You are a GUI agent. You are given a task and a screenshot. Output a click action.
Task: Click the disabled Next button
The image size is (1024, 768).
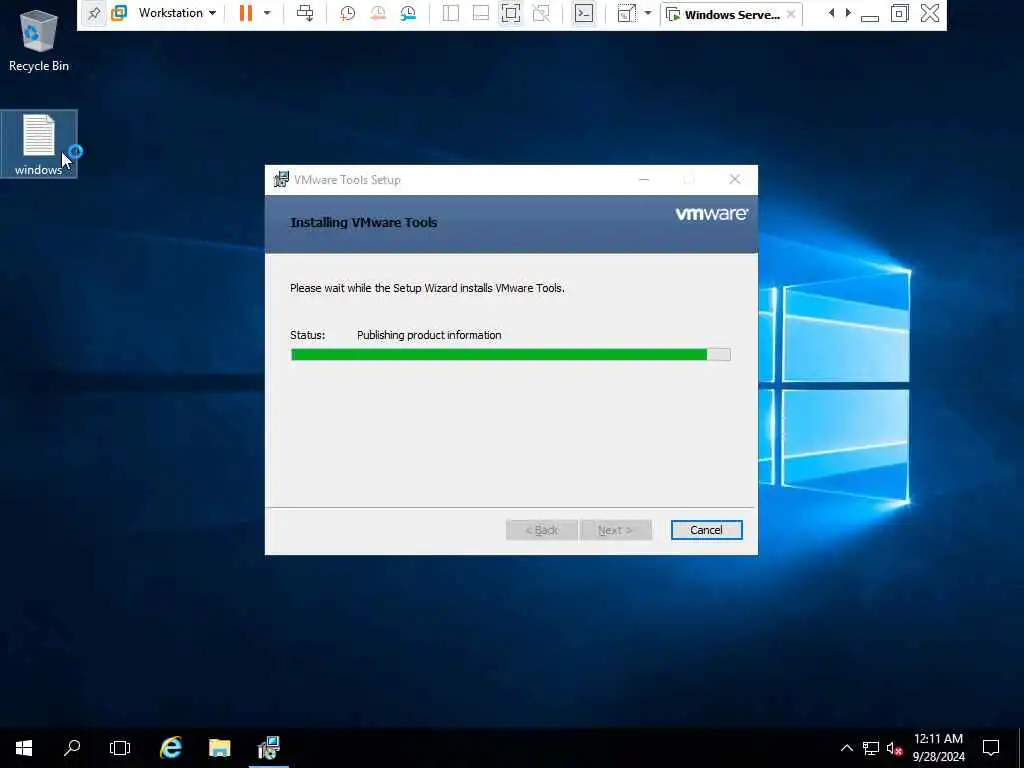click(616, 530)
